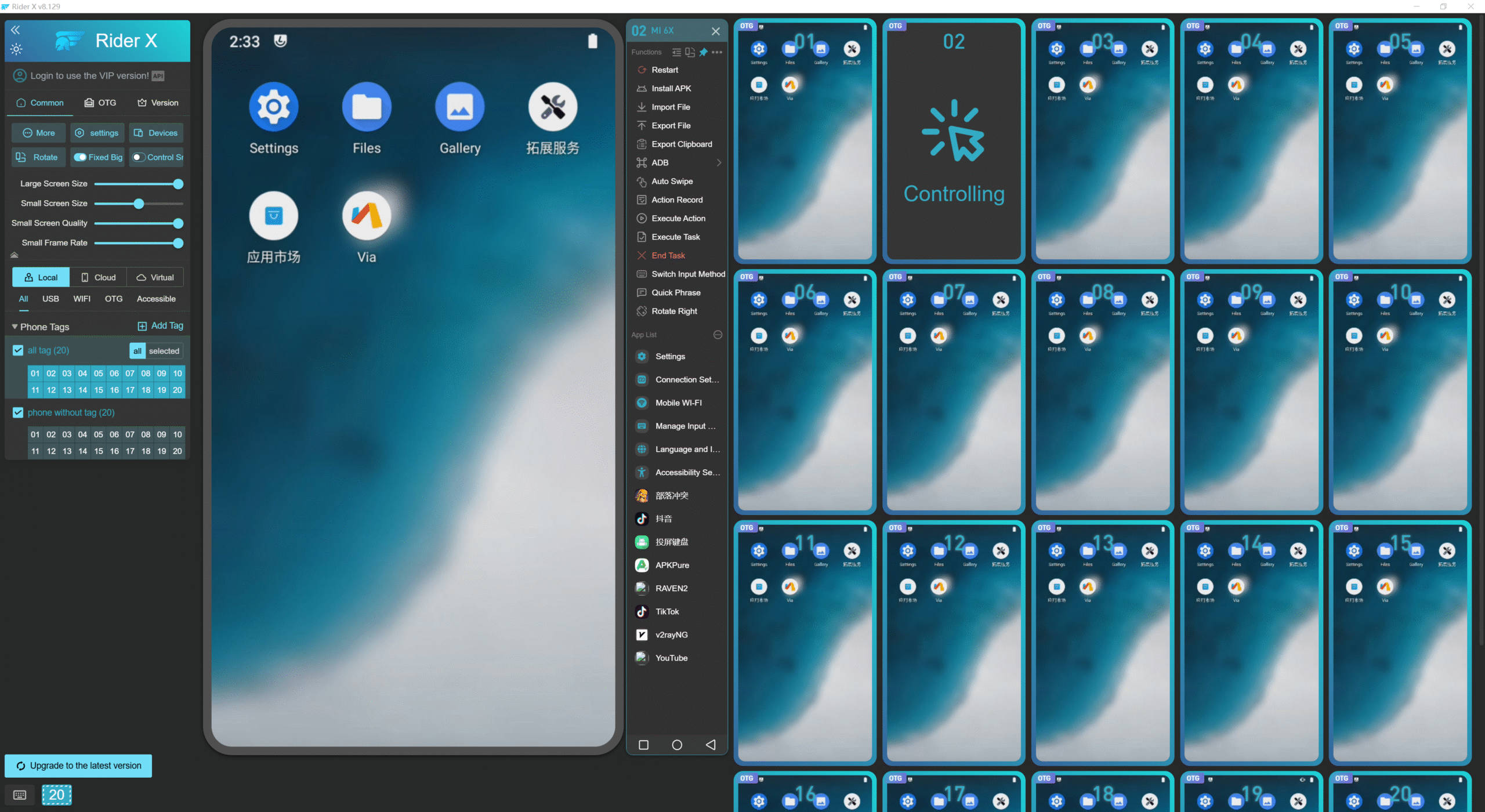Toggle device 05 in all tag grid
This screenshot has height=812, width=1485.
pyautogui.click(x=99, y=374)
